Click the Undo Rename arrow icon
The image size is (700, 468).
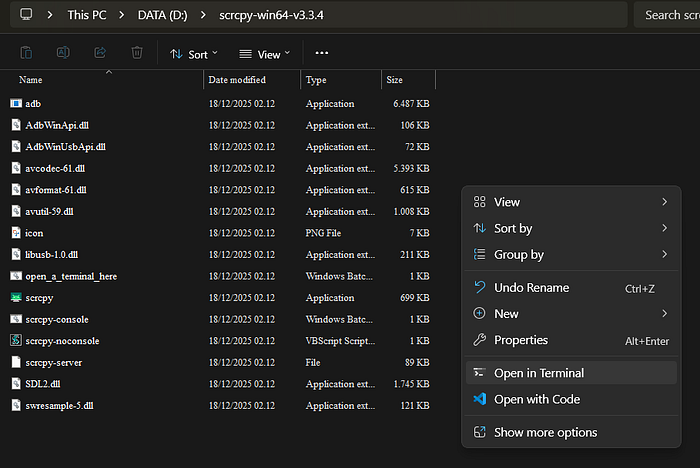pos(479,287)
